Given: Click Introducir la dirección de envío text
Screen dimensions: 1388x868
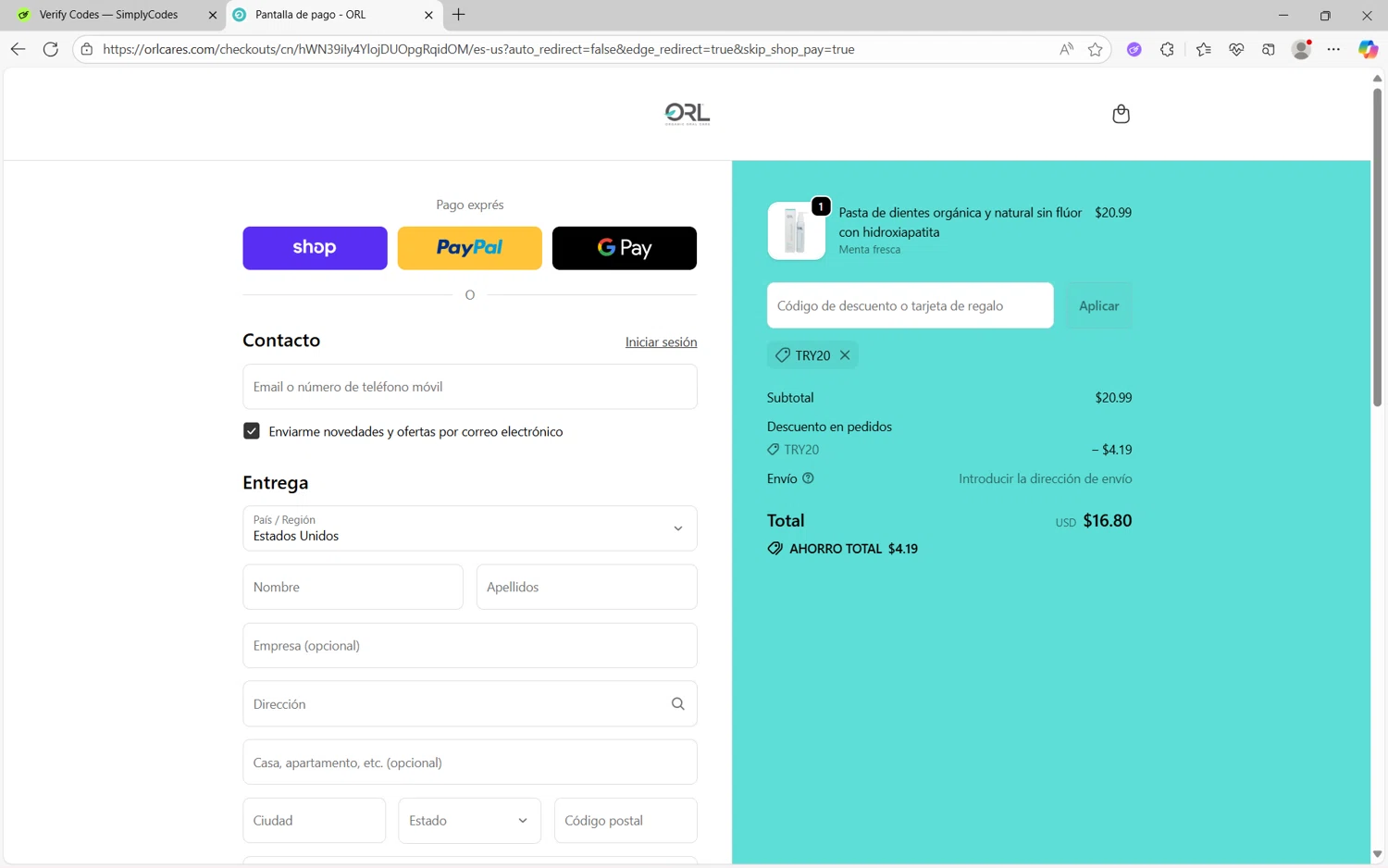Looking at the screenshot, I should 1045,478.
